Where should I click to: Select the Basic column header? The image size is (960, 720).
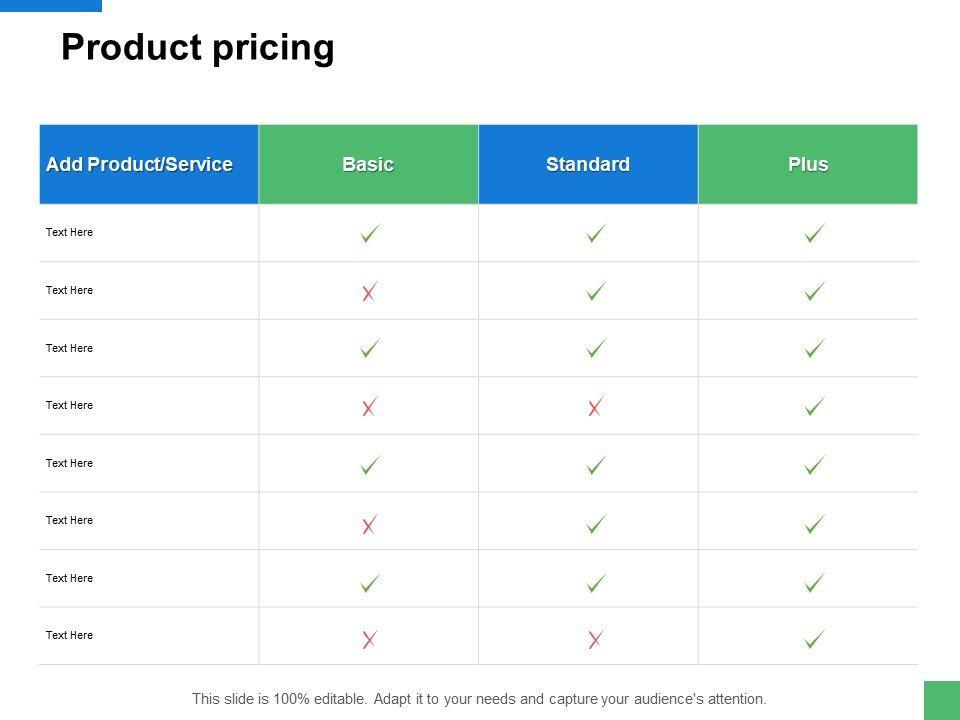(x=368, y=164)
